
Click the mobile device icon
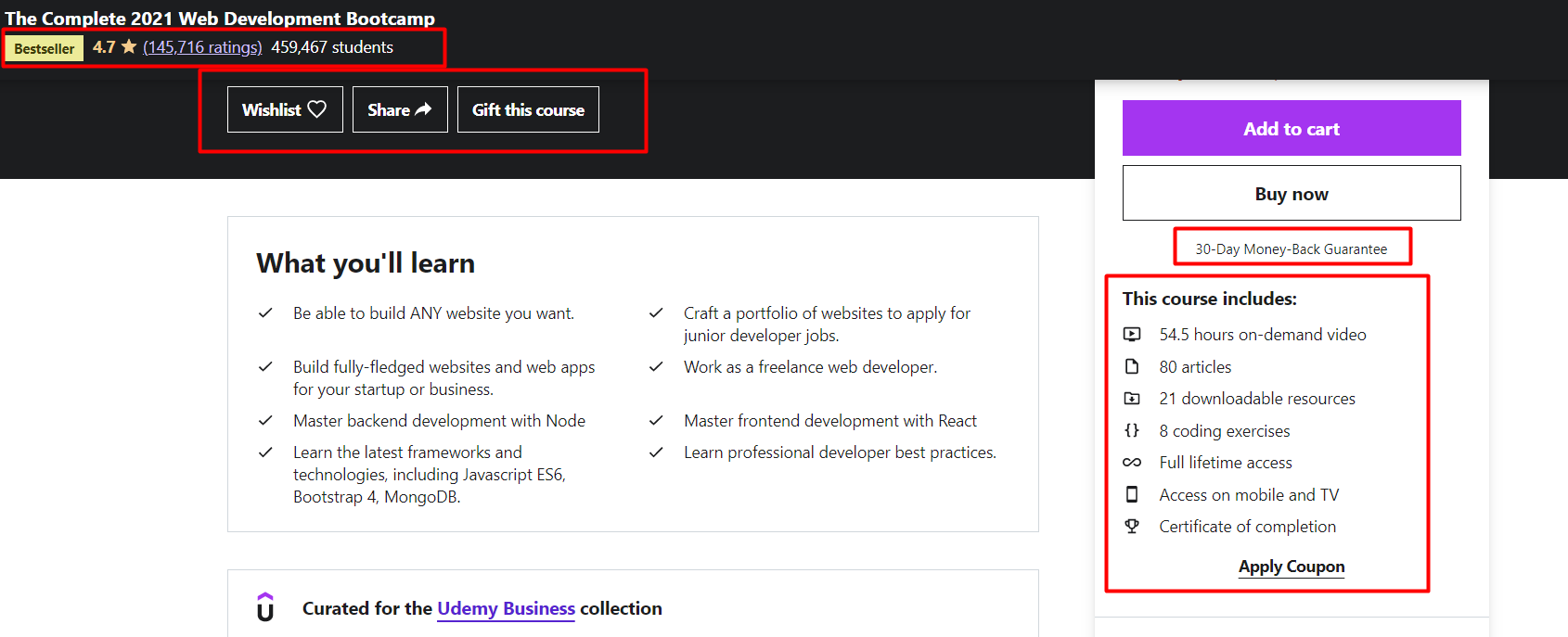tap(1132, 494)
